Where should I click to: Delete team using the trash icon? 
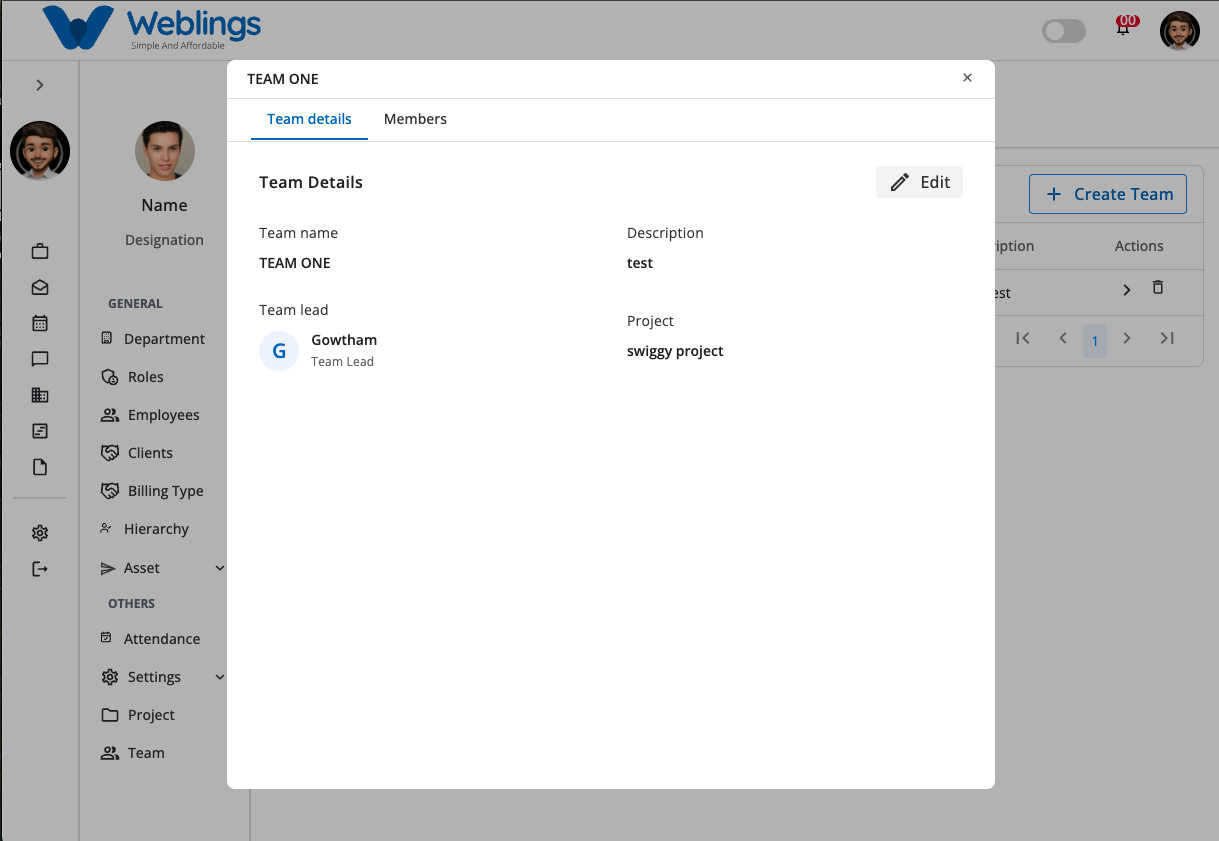(1158, 287)
